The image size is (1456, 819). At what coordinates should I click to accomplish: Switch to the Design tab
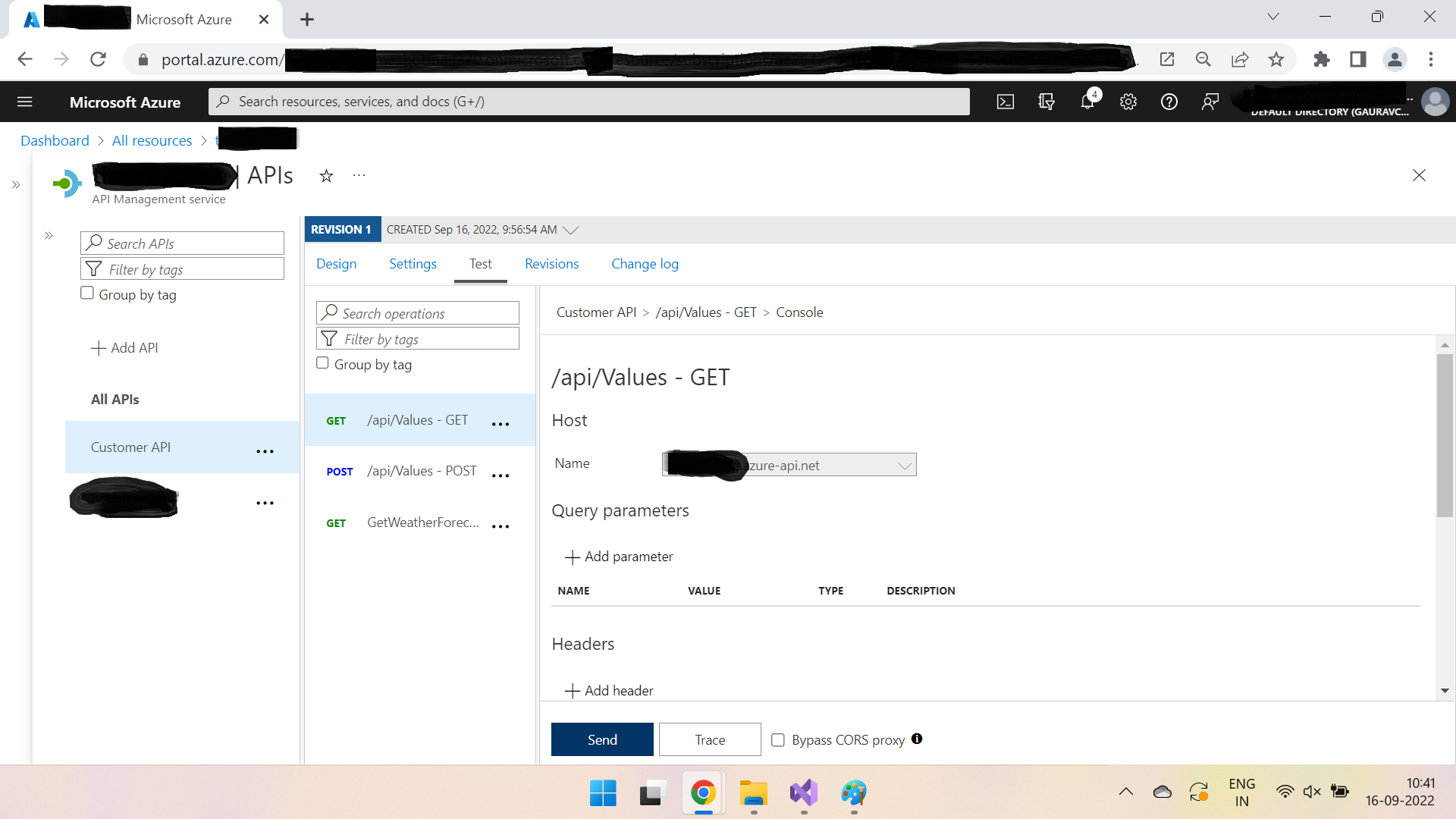(x=337, y=263)
